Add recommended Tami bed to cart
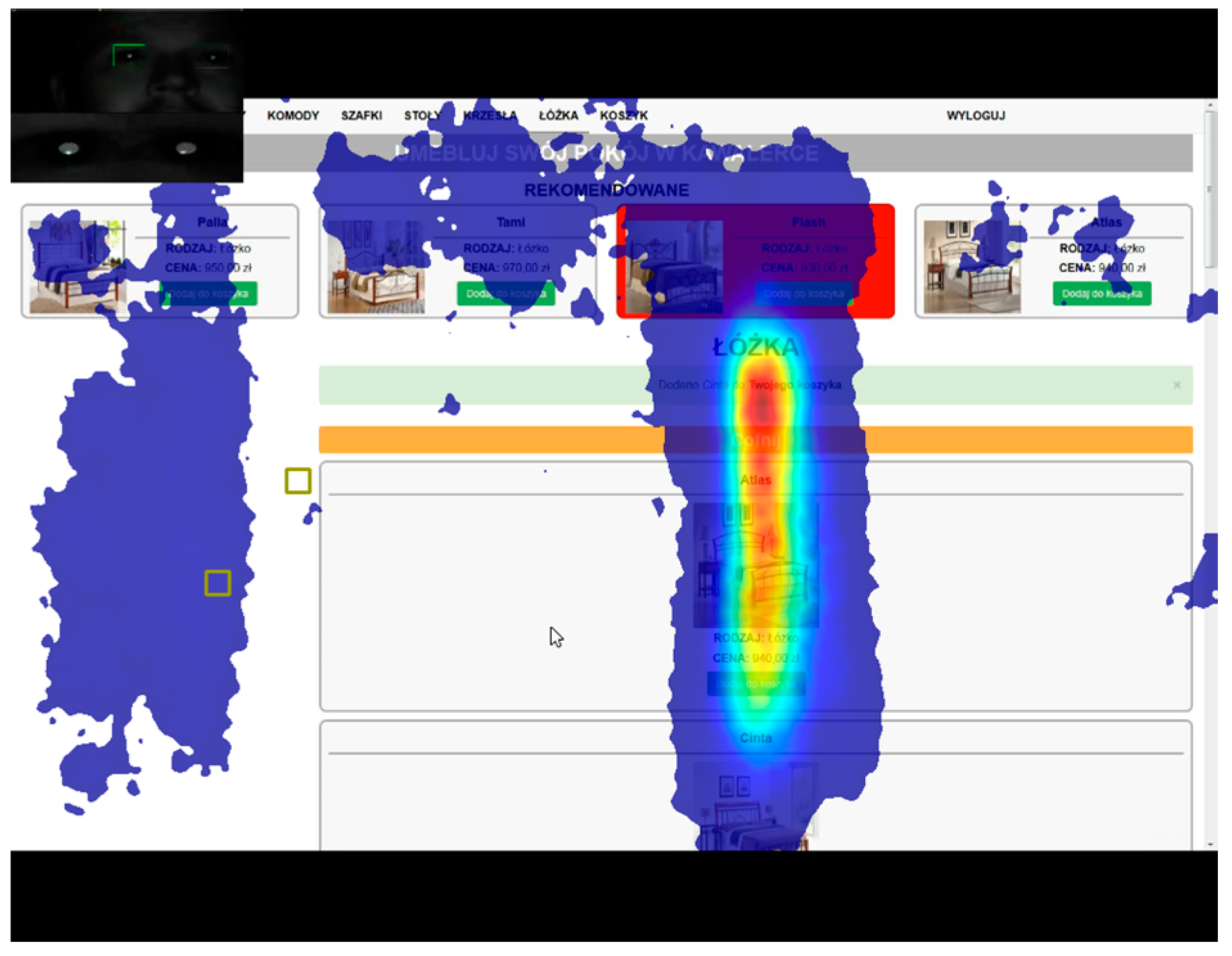This screenshot has height=956, width=1232. click(x=506, y=293)
